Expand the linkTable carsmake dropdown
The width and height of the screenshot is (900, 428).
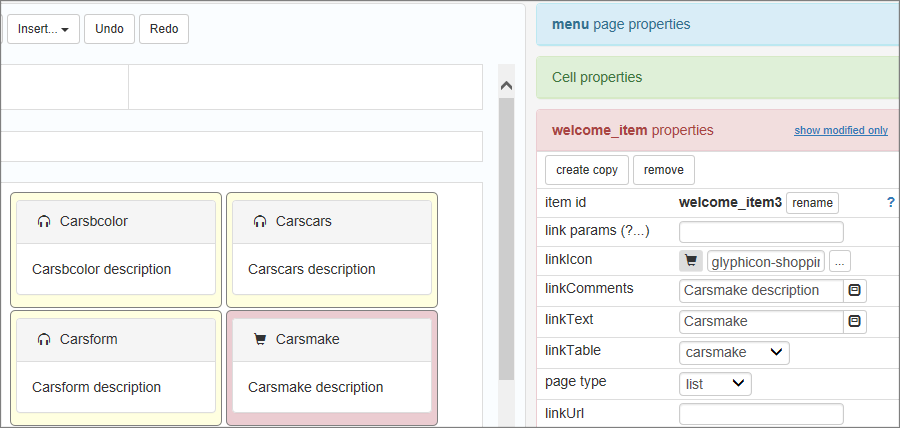pyautogui.click(x=734, y=352)
